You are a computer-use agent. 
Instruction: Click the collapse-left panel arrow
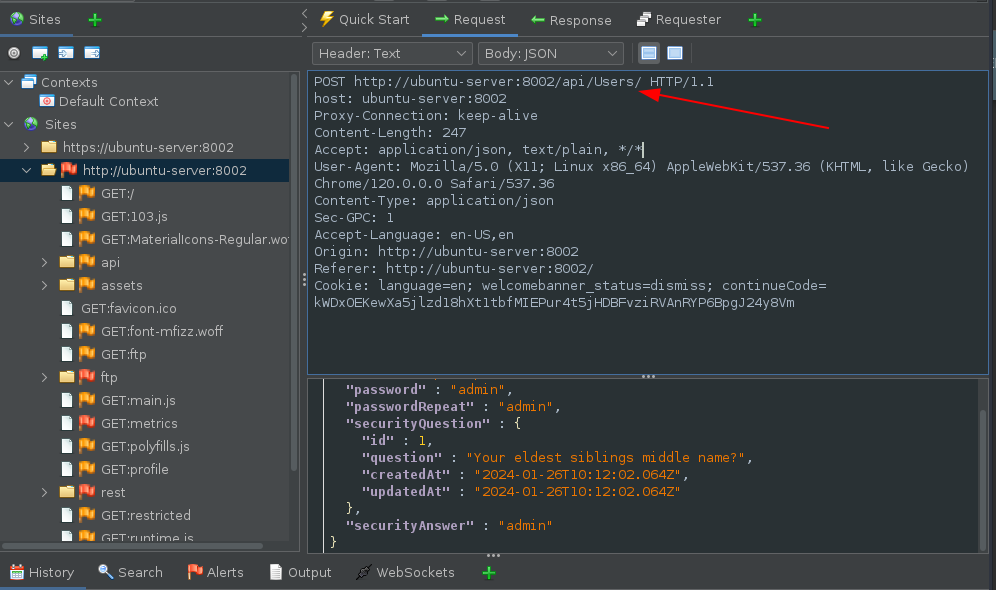coord(304,13)
